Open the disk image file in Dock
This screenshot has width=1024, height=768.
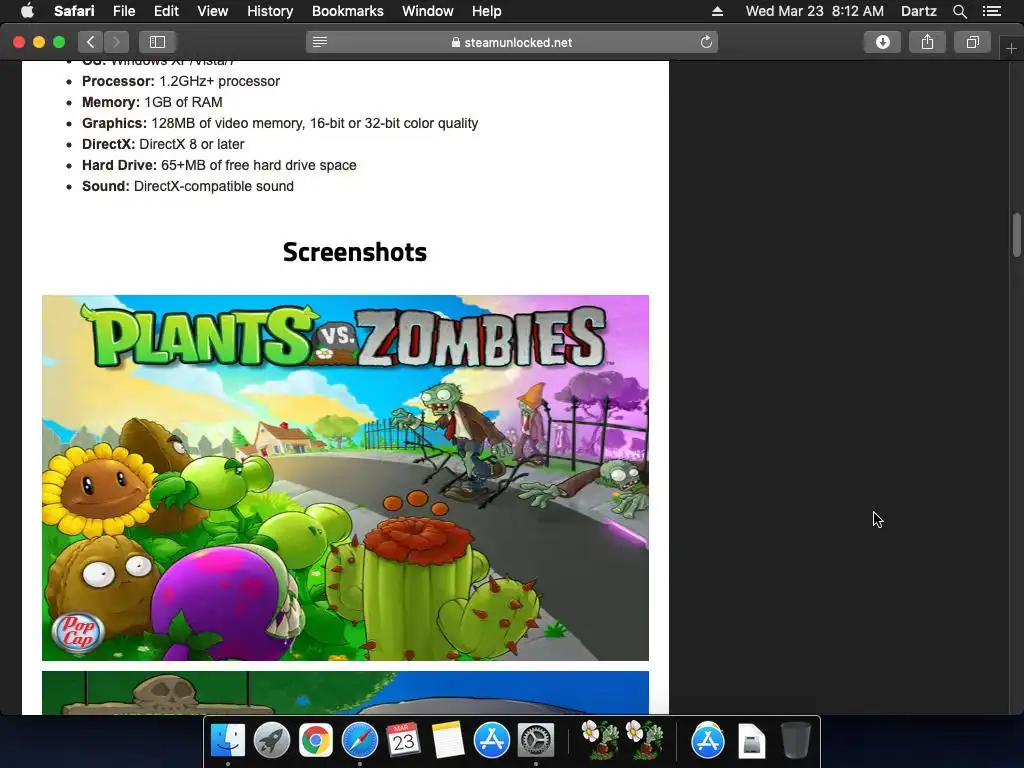pos(752,741)
